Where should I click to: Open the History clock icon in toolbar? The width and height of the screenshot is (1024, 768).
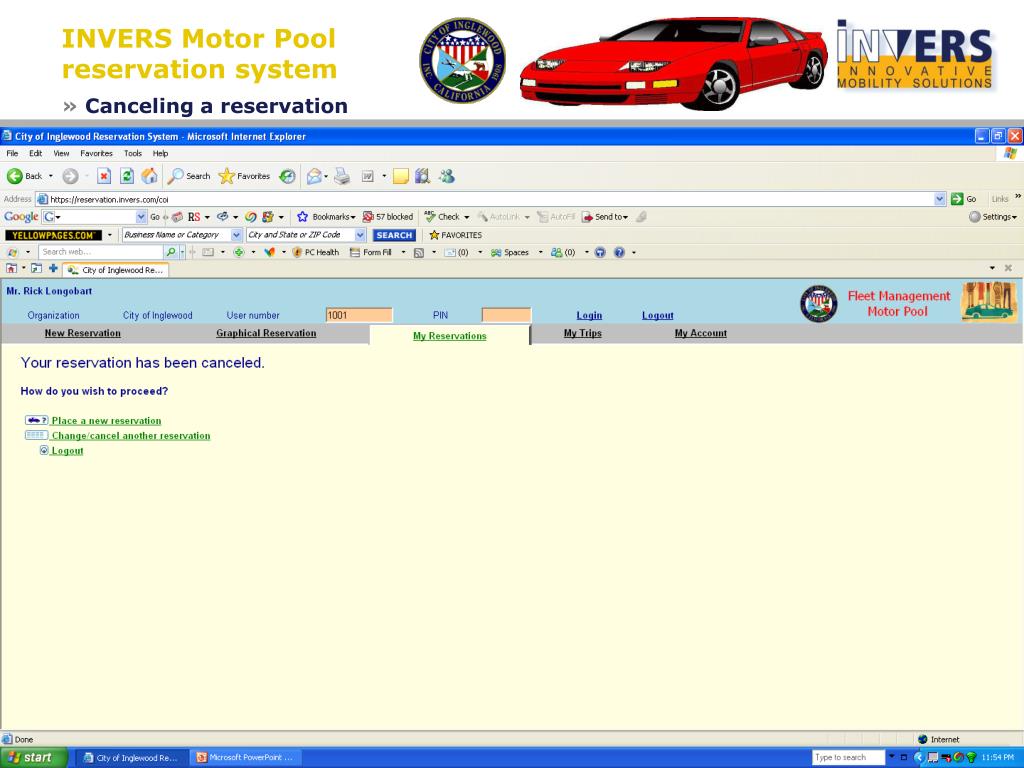tap(287, 176)
